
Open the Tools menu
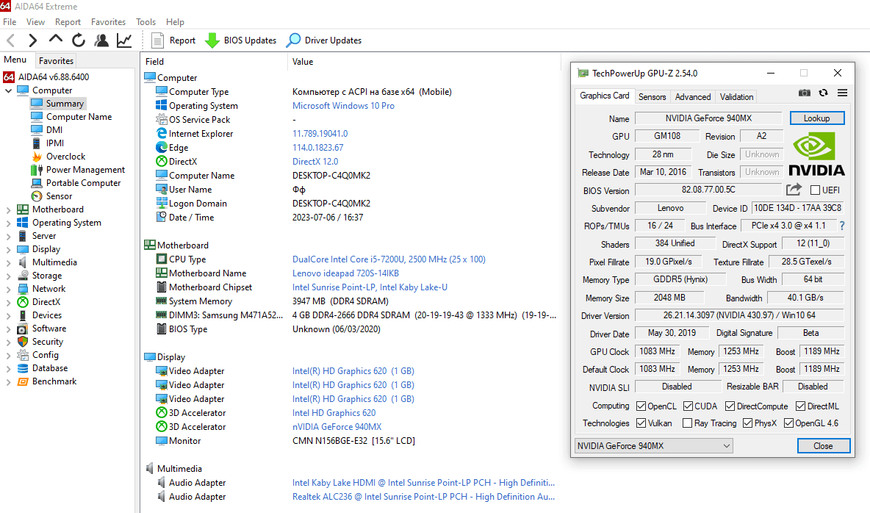(x=146, y=22)
